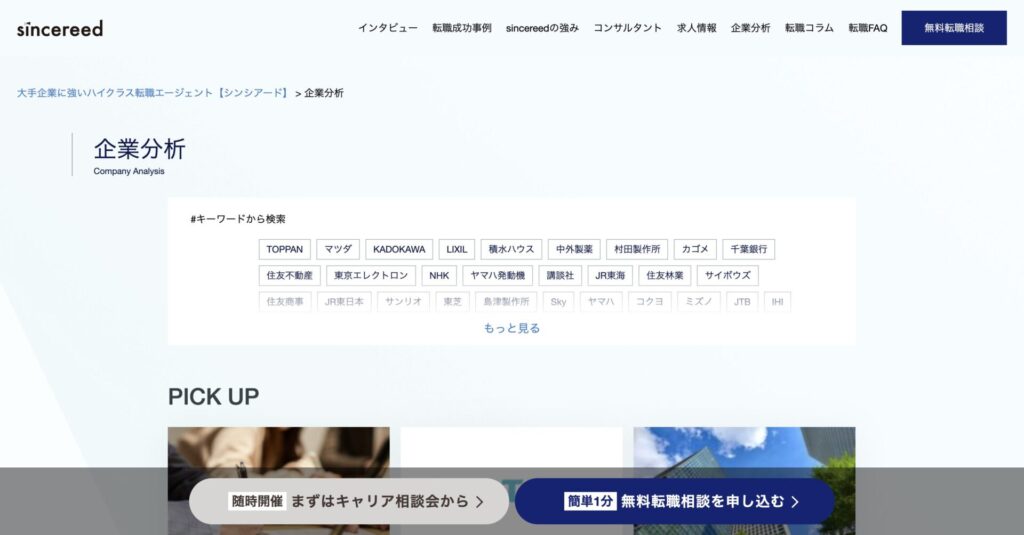Expand keywords with もっと見る
This screenshot has width=1024, height=535.
511,328
